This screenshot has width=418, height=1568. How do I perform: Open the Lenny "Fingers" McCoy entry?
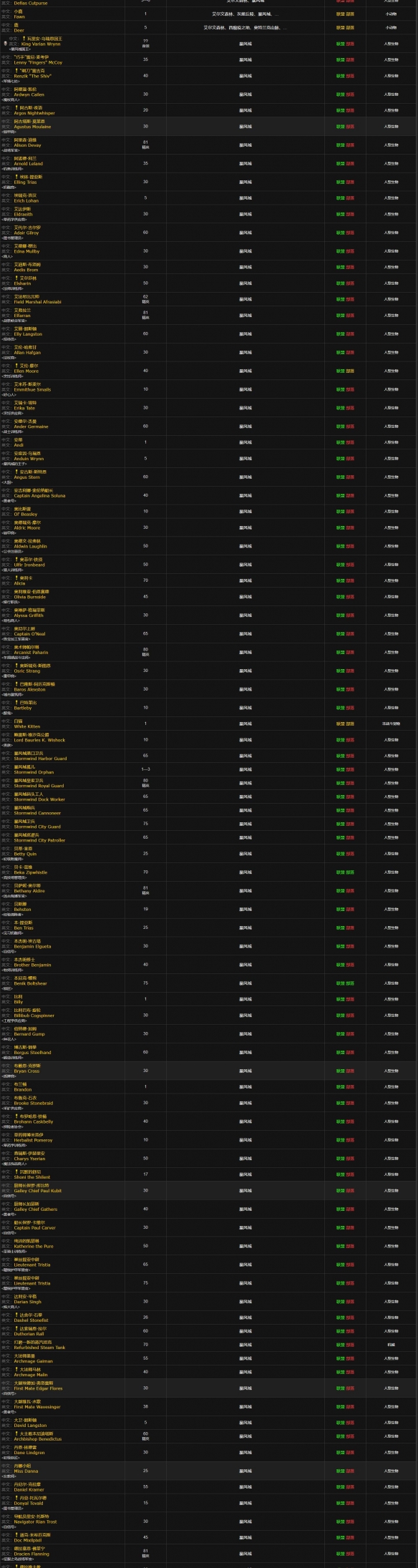point(38,62)
